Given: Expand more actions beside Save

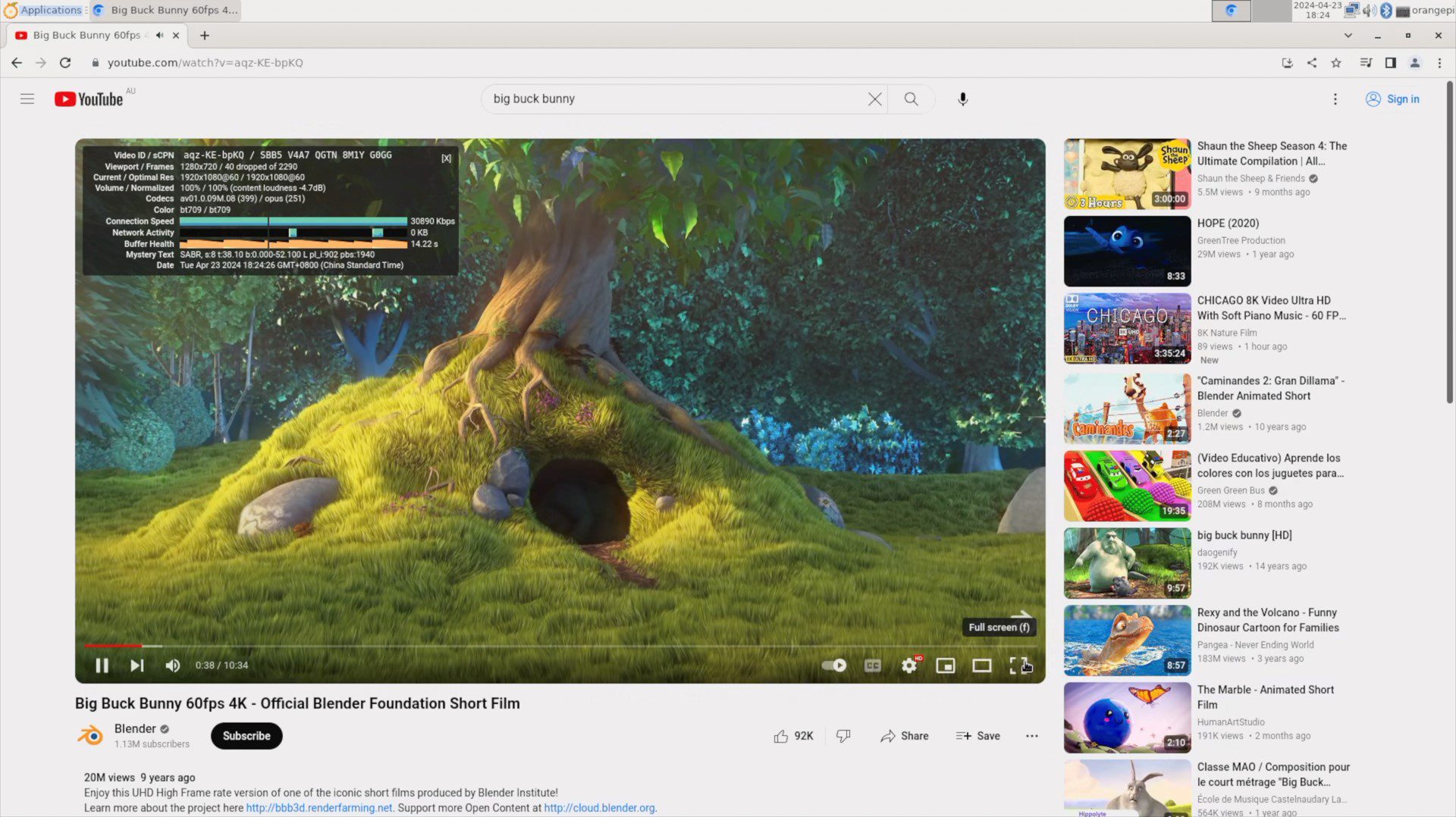Looking at the screenshot, I should tap(1031, 736).
